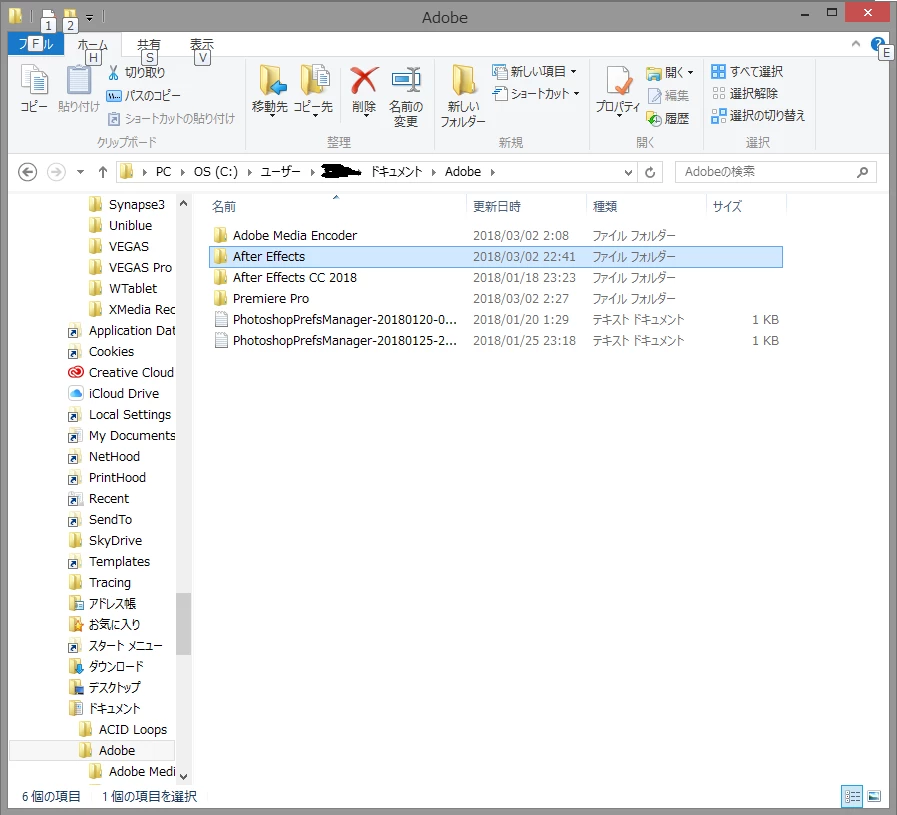Select the Premiere Pro folder
The height and width of the screenshot is (815, 897).
click(x=496, y=299)
